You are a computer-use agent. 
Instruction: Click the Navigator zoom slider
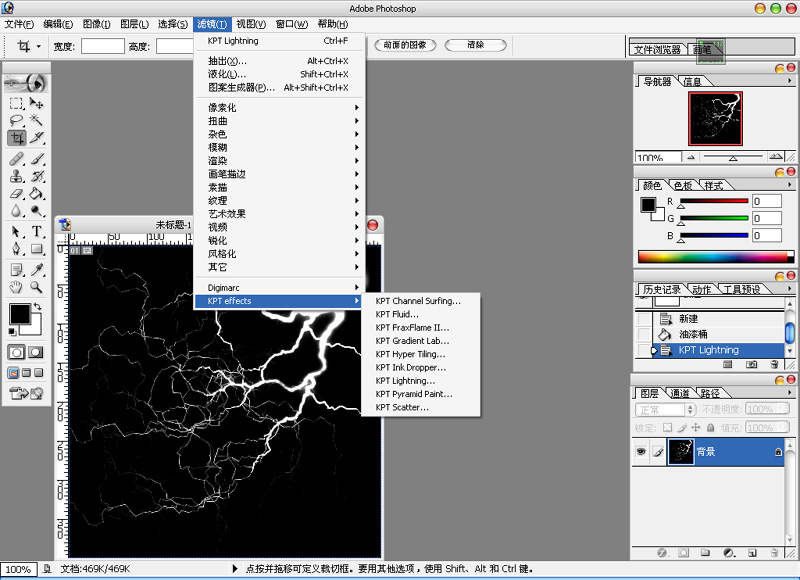click(733, 157)
